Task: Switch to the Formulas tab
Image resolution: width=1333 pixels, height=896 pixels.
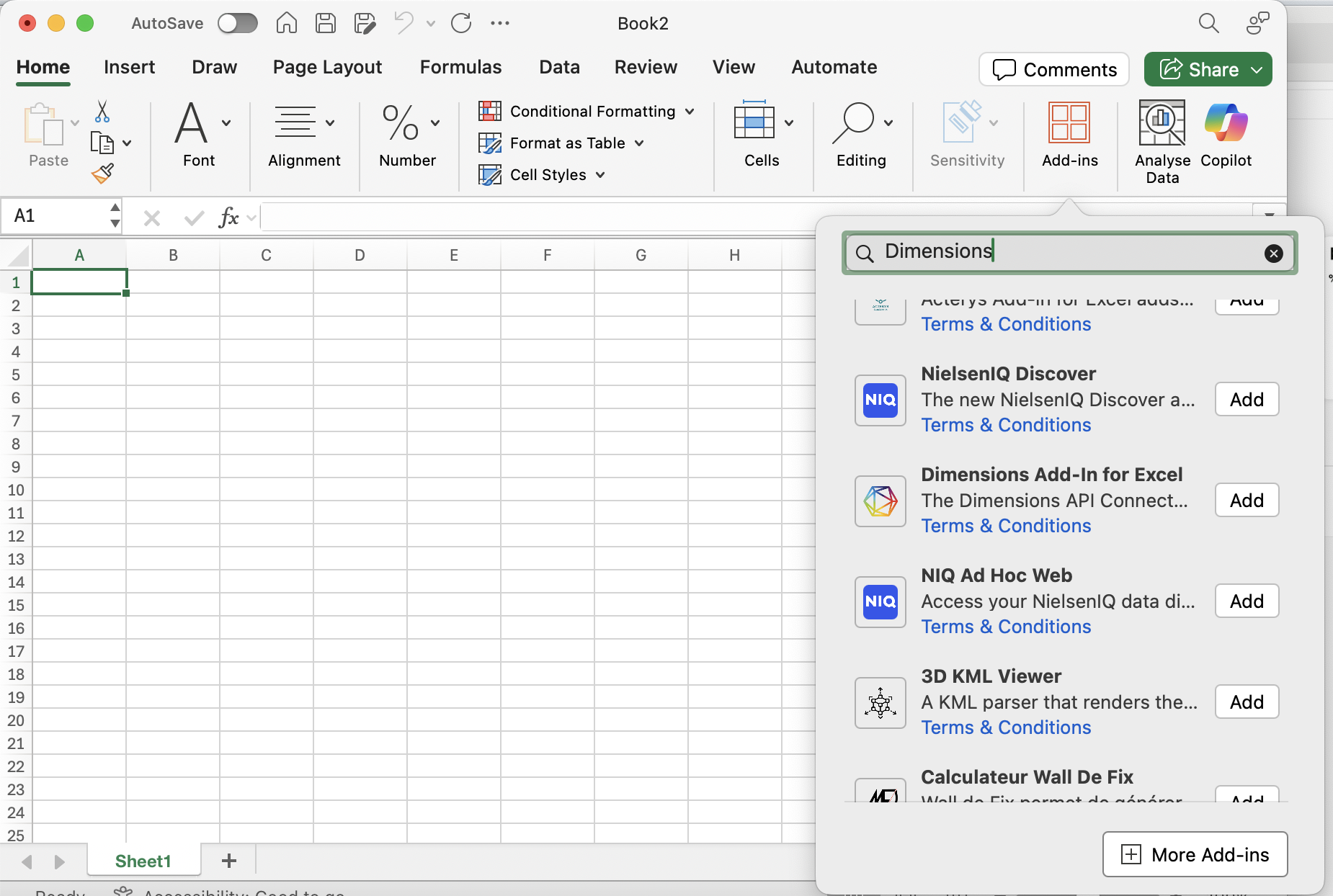Action: click(460, 67)
